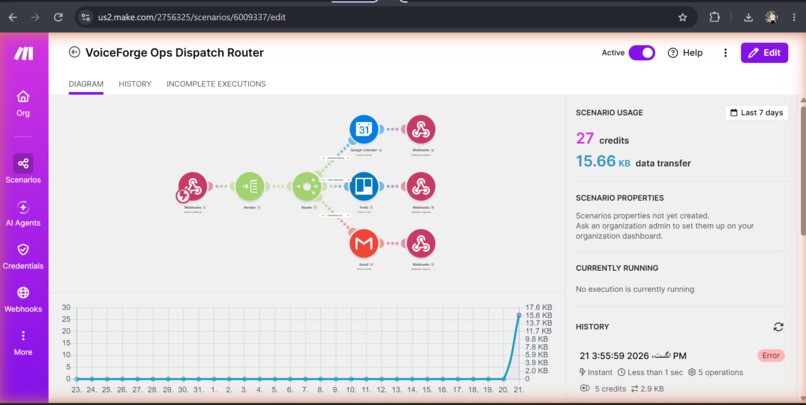Viewport: 806px width, 405px height.
Task: Bookmark this page with star icon
Action: pos(683,17)
